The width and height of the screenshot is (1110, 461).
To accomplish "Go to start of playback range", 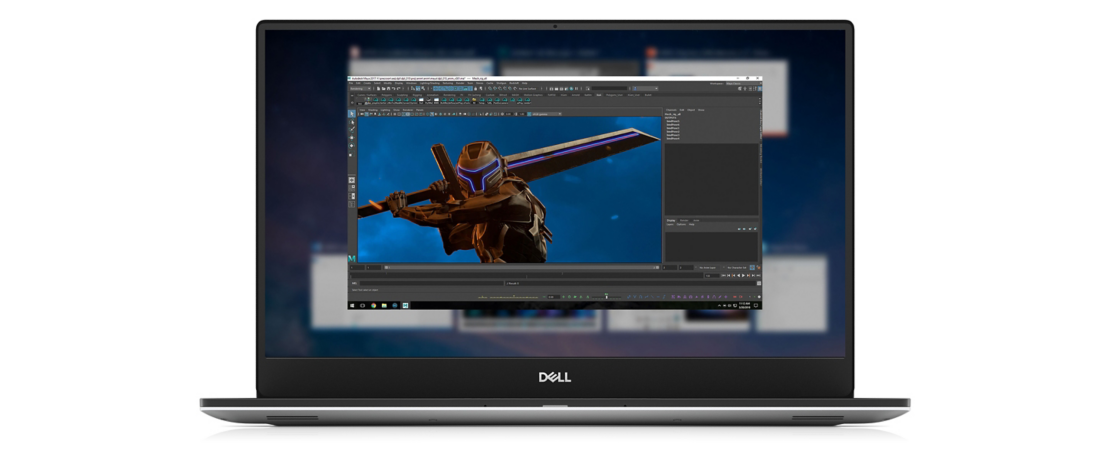I will tap(723, 275).
